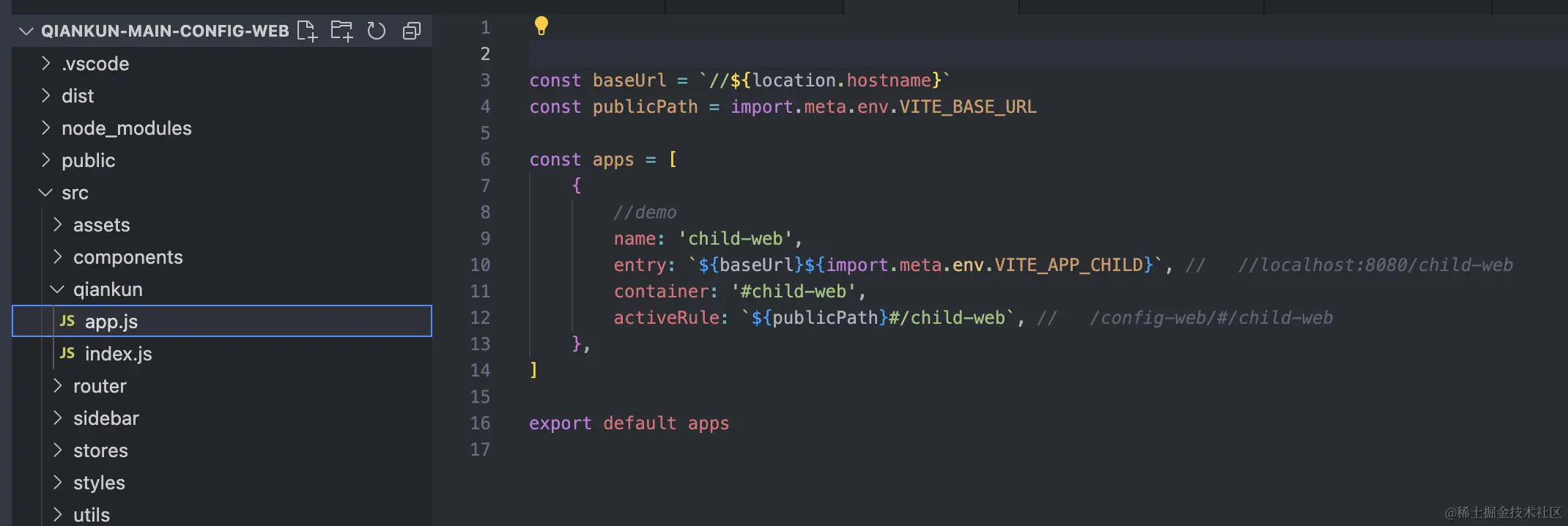This screenshot has width=1568, height=526.
Task: Expand the stores folder chevron
Action: coord(58,450)
